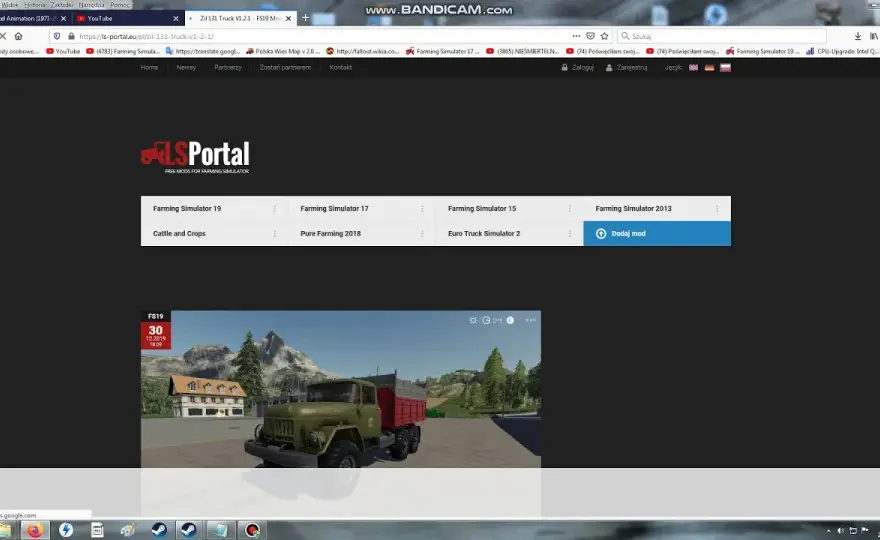The image size is (880, 540).
Task: Expand the Farming Simulator 2013 submenu dots
Action: 717,208
